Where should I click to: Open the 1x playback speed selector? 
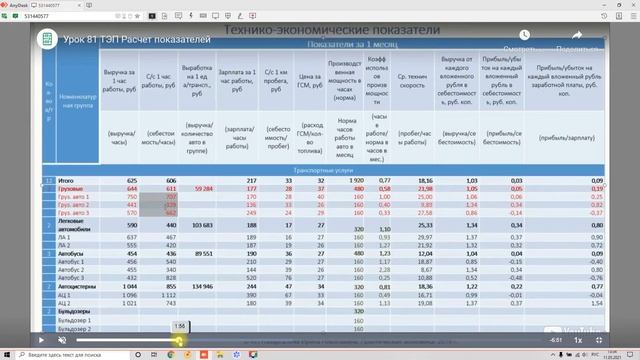(x=578, y=340)
